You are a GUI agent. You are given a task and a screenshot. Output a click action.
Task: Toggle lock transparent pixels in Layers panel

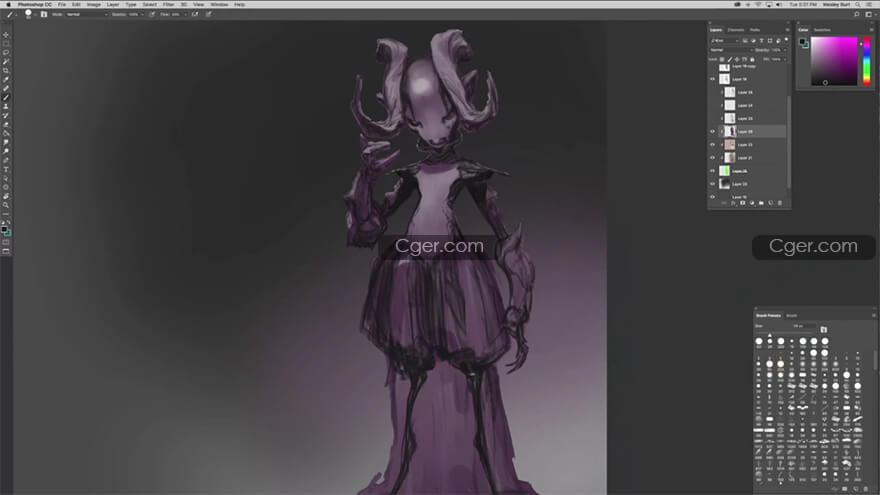point(722,59)
